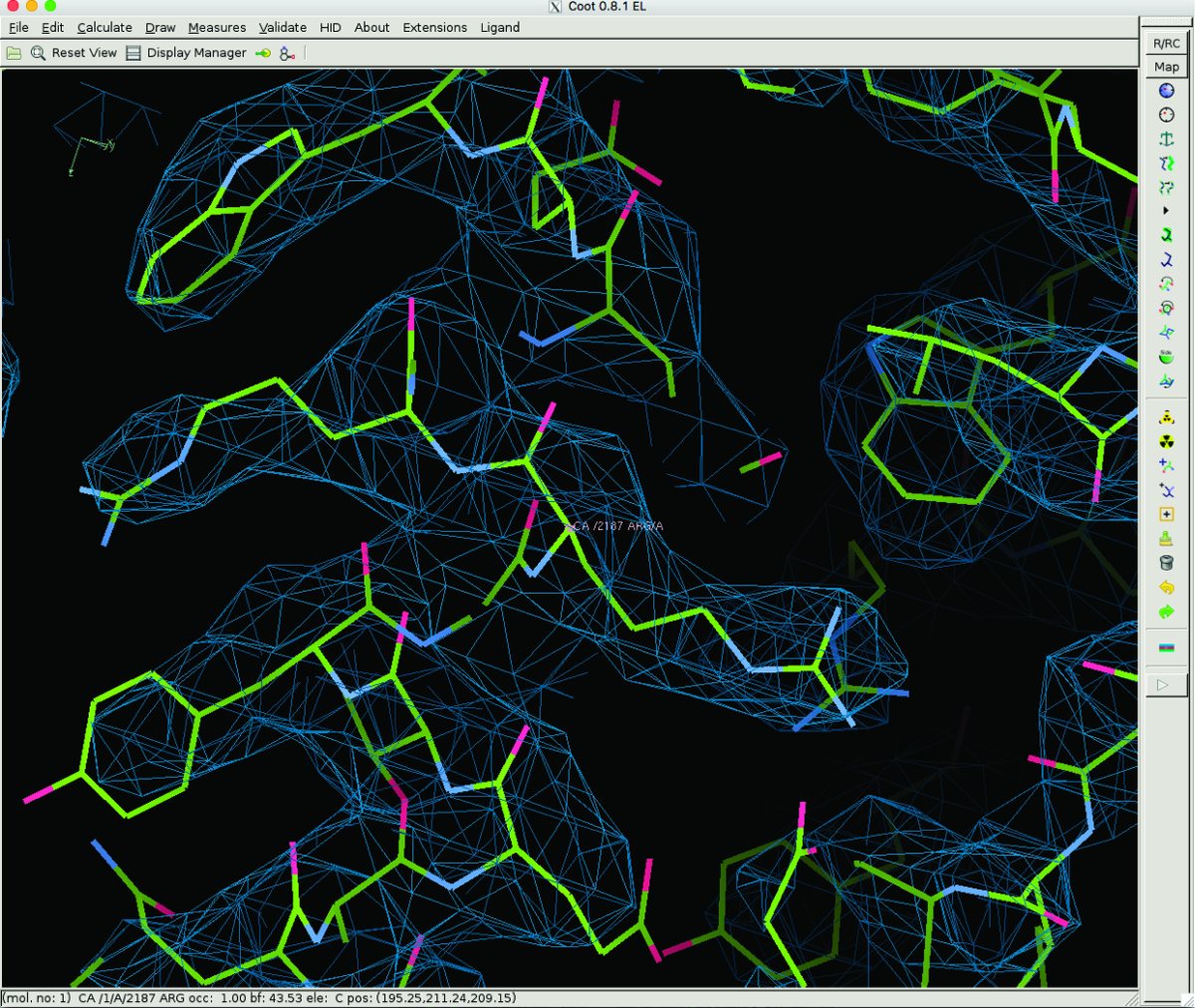Open the Display Manager
The height and width of the screenshot is (1008, 1195).
[186, 53]
